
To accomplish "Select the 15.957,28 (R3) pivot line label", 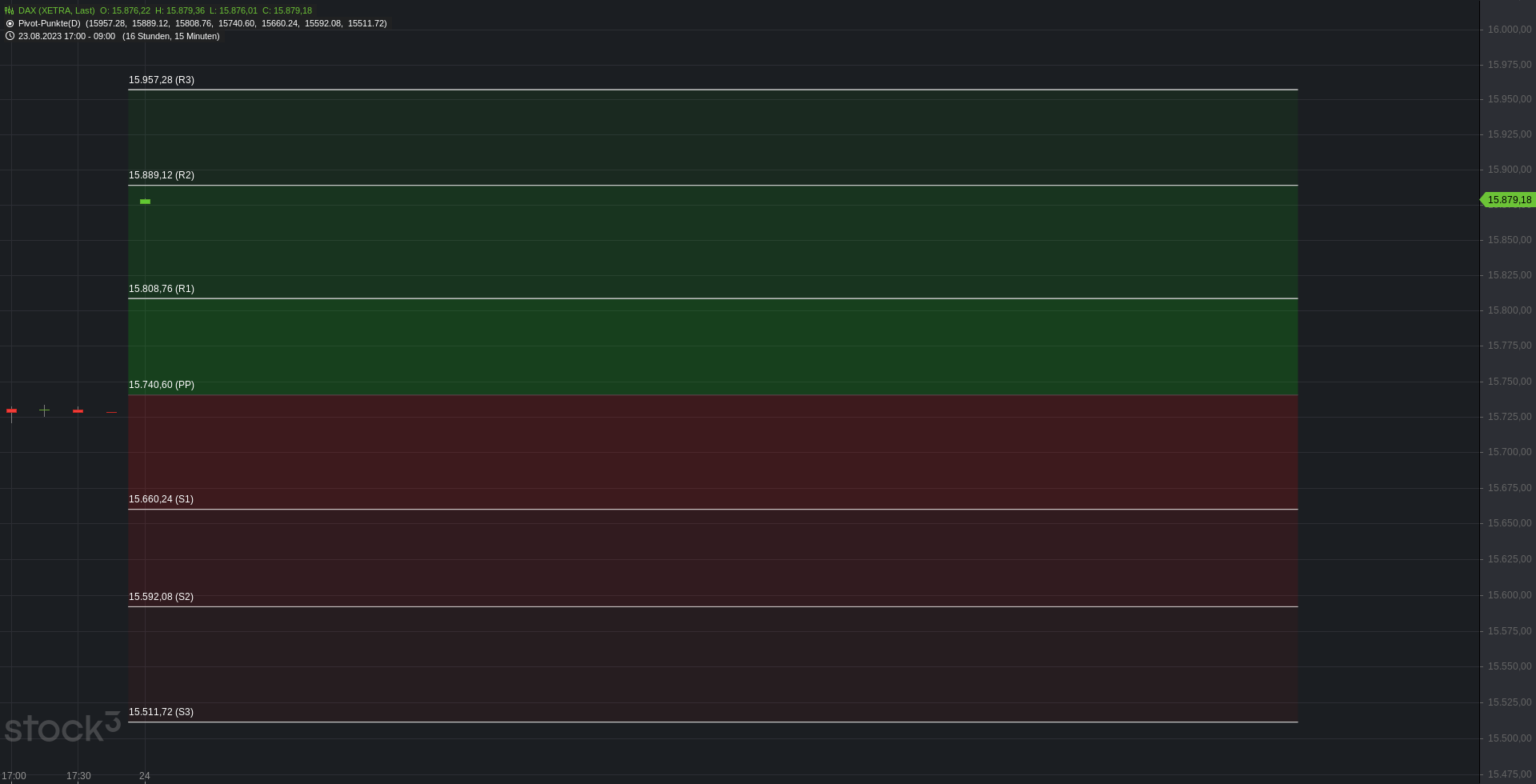I will [x=162, y=80].
